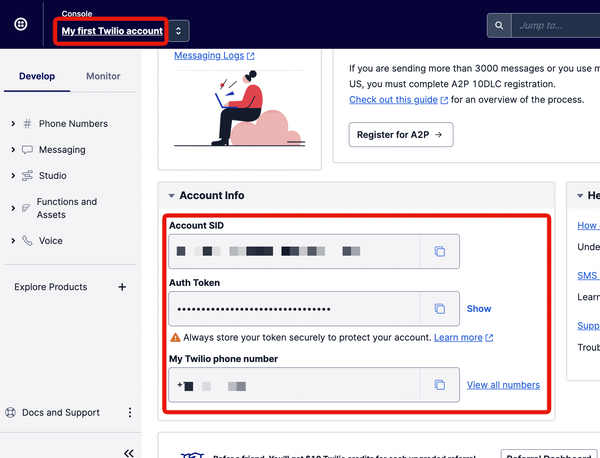Focus the Jump to search field
This screenshot has width=600, height=458.
tap(556, 25)
